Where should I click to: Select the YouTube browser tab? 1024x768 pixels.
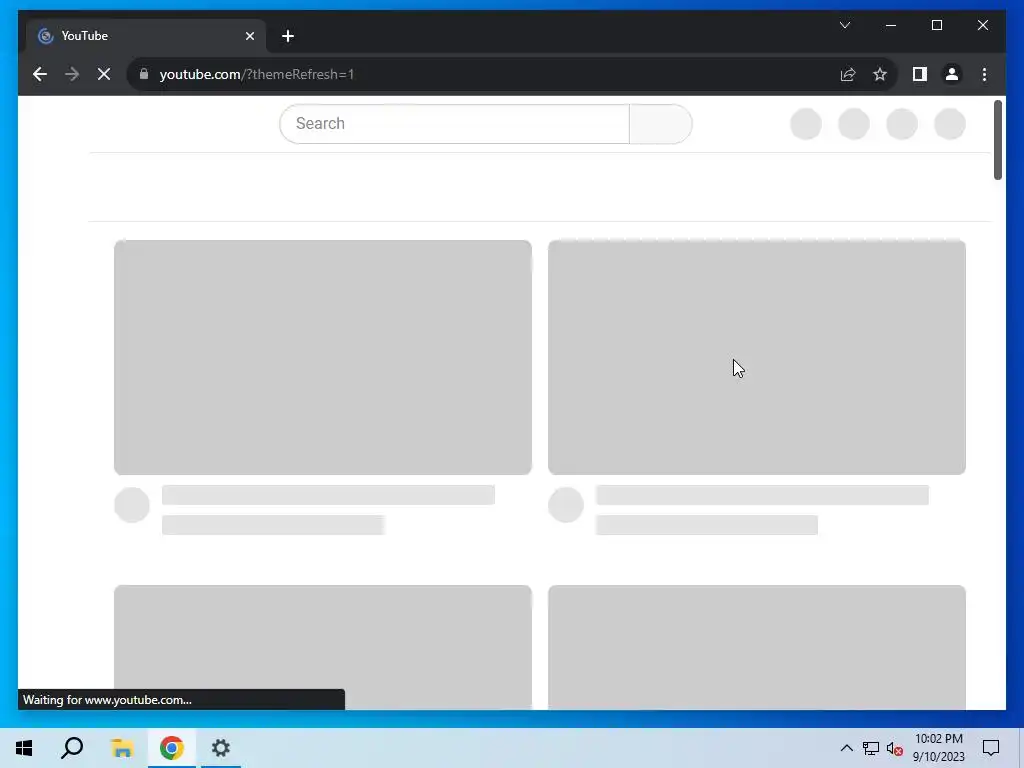(146, 36)
